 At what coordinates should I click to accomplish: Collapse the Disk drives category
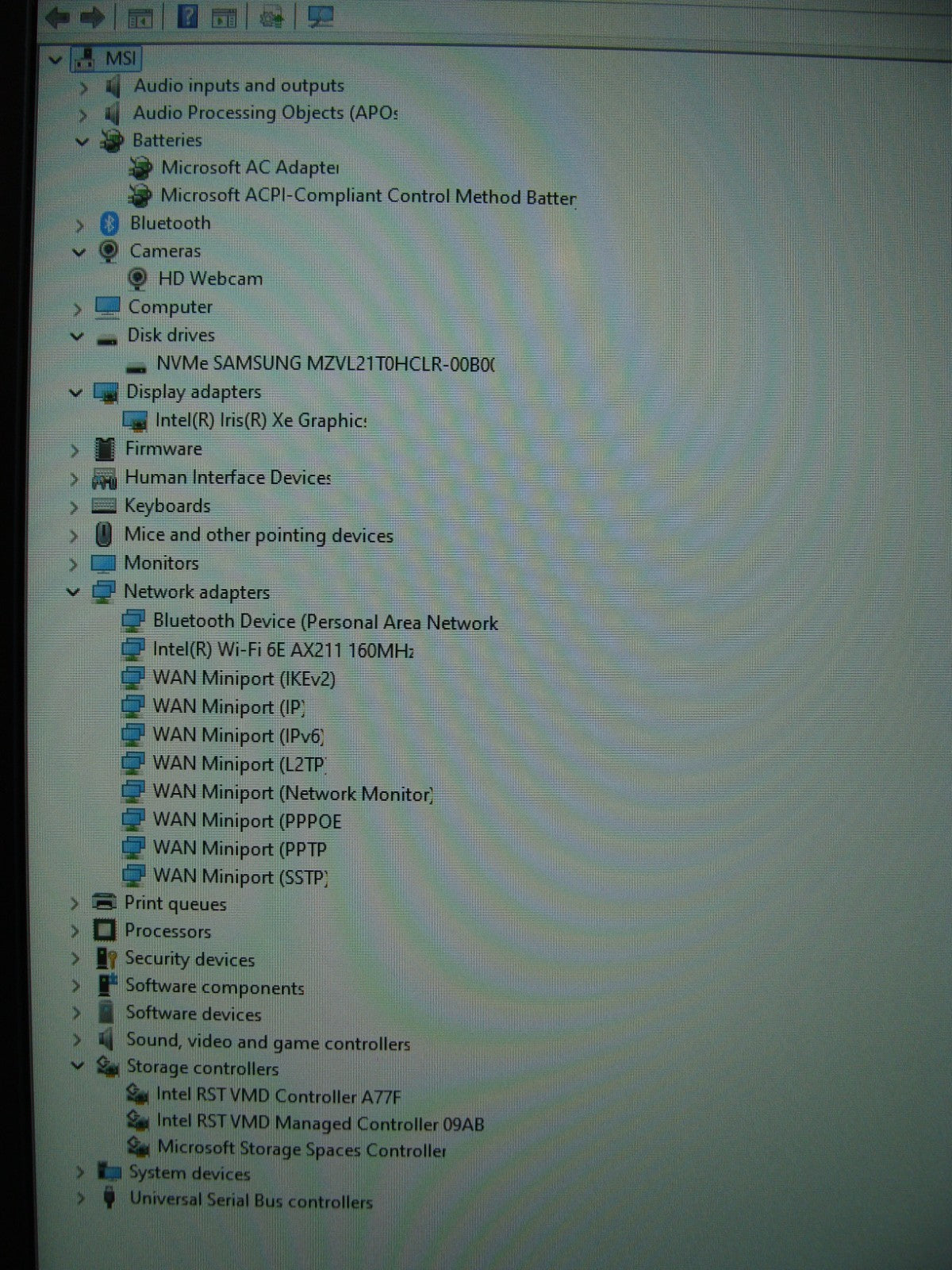pyautogui.click(x=77, y=337)
